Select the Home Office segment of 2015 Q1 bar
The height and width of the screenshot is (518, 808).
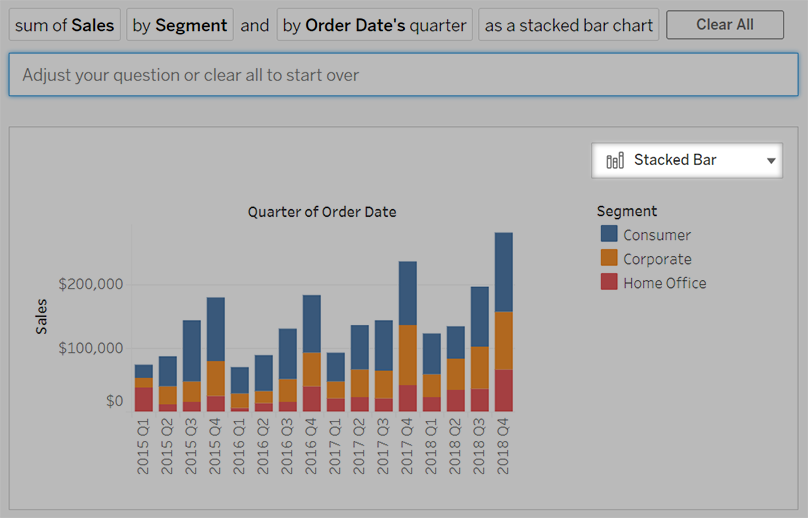click(x=144, y=399)
